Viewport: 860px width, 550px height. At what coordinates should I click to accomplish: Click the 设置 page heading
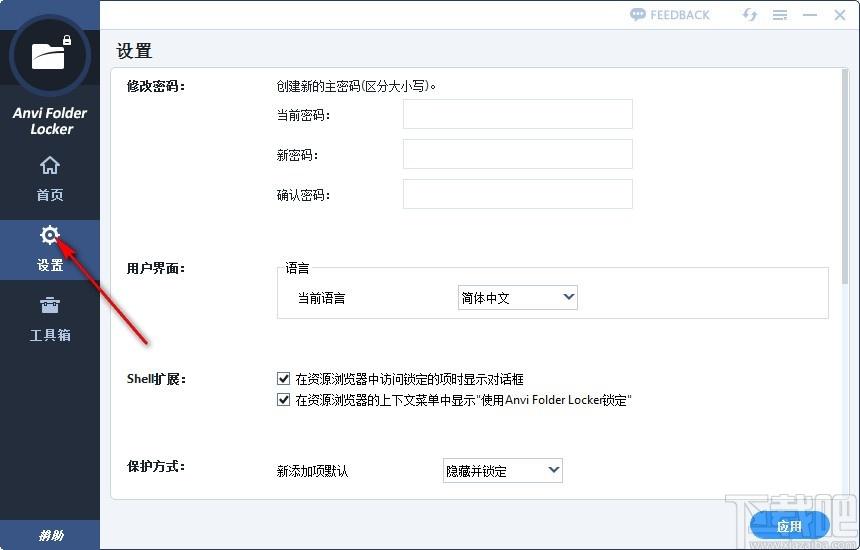[x=134, y=50]
